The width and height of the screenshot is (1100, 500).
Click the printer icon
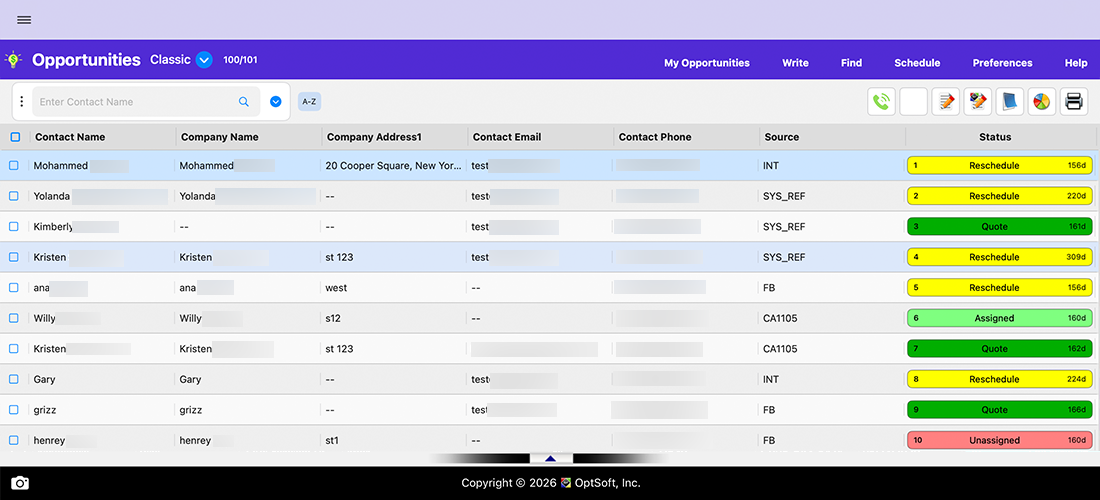[1073, 102]
